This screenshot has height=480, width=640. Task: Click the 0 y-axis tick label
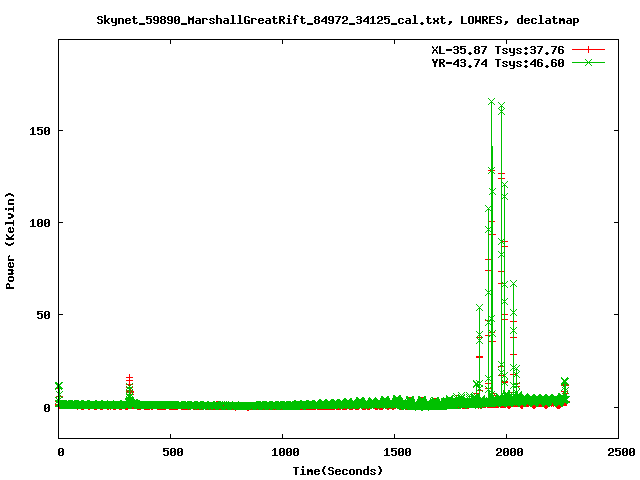click(x=47, y=408)
